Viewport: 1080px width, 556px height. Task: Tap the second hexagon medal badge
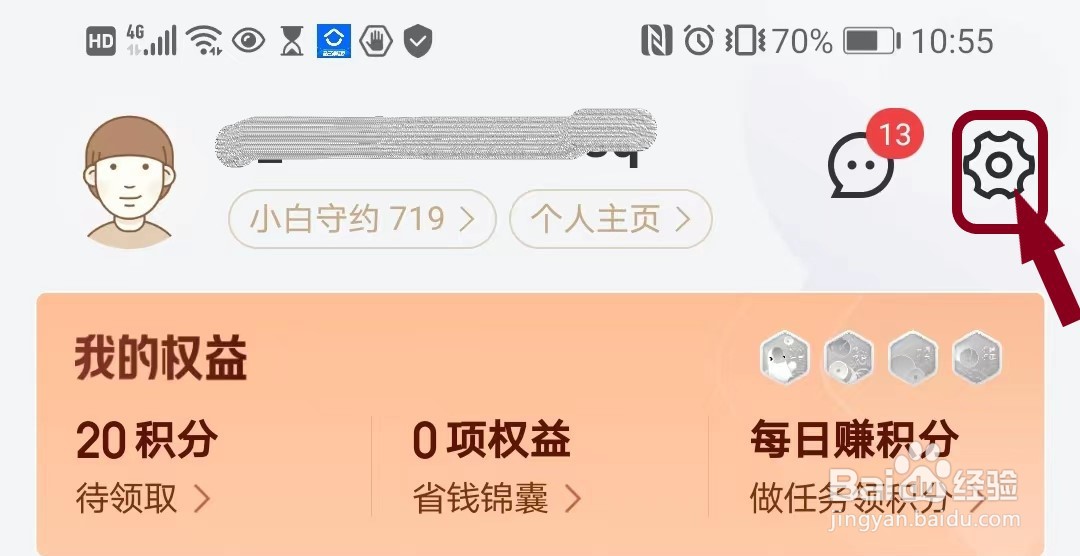[x=849, y=358]
